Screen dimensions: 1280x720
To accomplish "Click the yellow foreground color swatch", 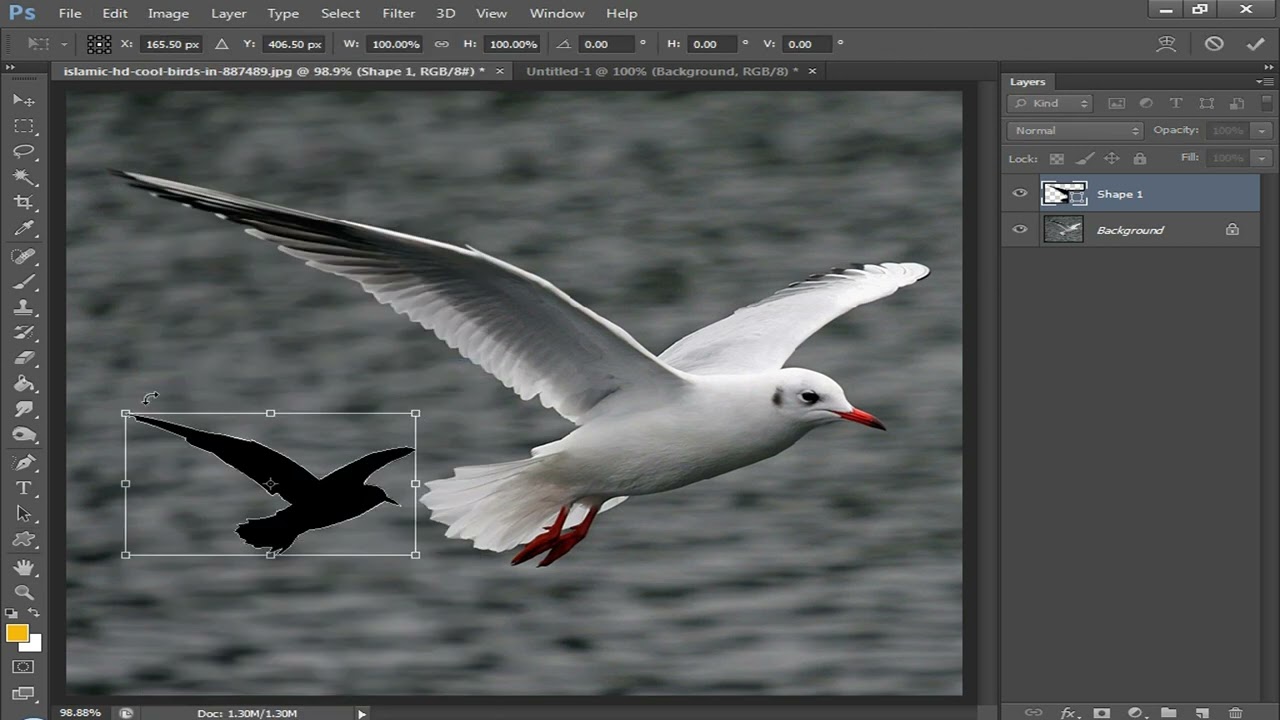I will (17, 633).
